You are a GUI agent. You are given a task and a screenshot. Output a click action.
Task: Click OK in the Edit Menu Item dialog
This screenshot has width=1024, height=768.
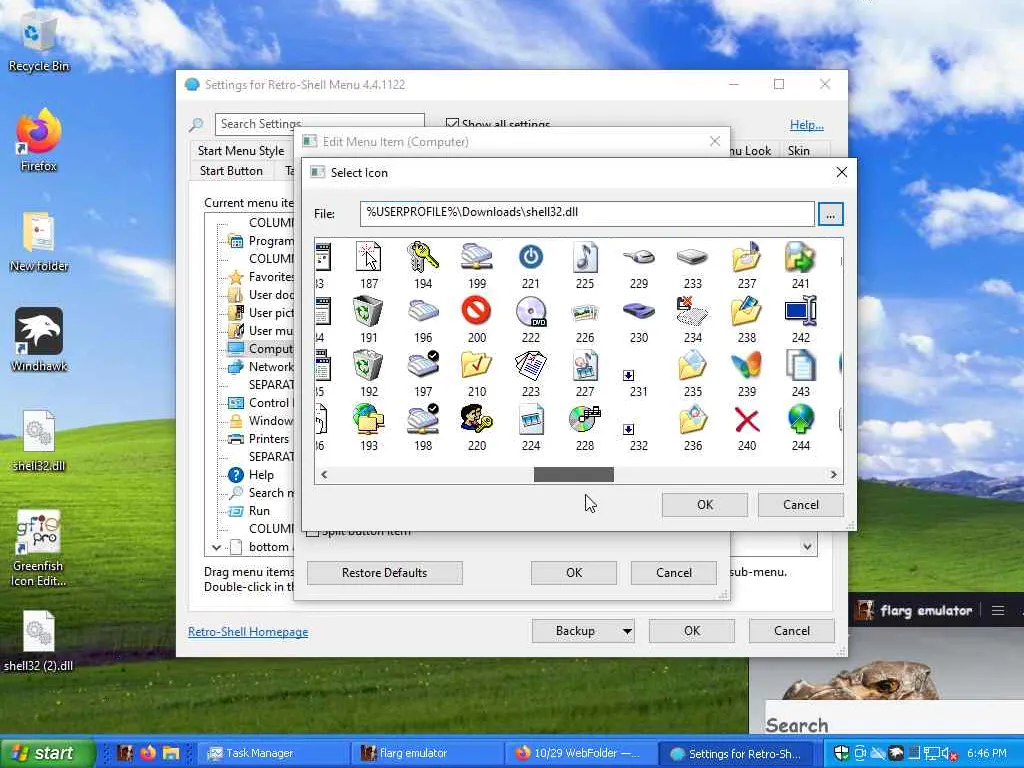(x=573, y=573)
